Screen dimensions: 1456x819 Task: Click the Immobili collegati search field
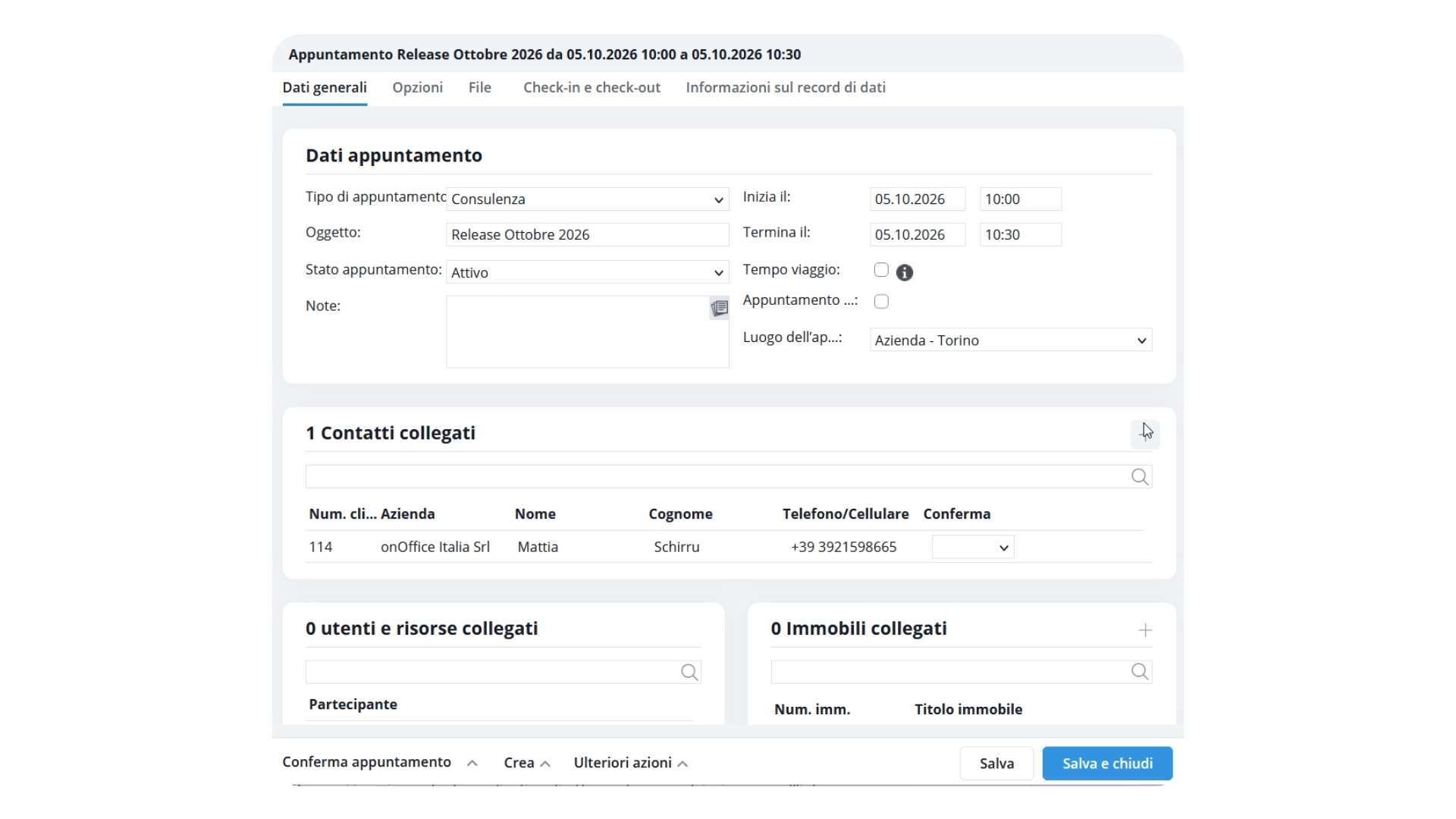(x=961, y=671)
